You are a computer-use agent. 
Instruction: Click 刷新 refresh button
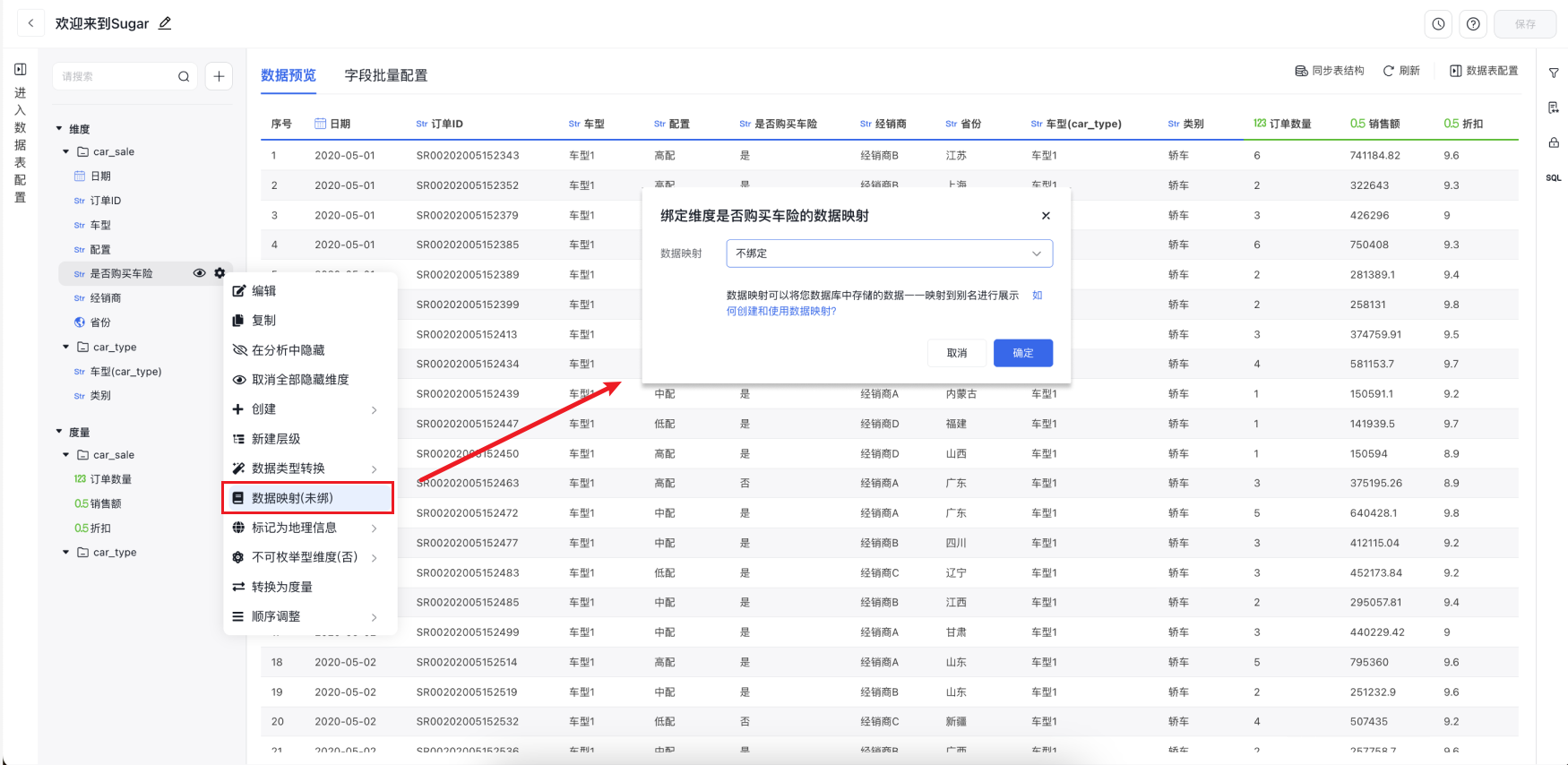click(1402, 71)
